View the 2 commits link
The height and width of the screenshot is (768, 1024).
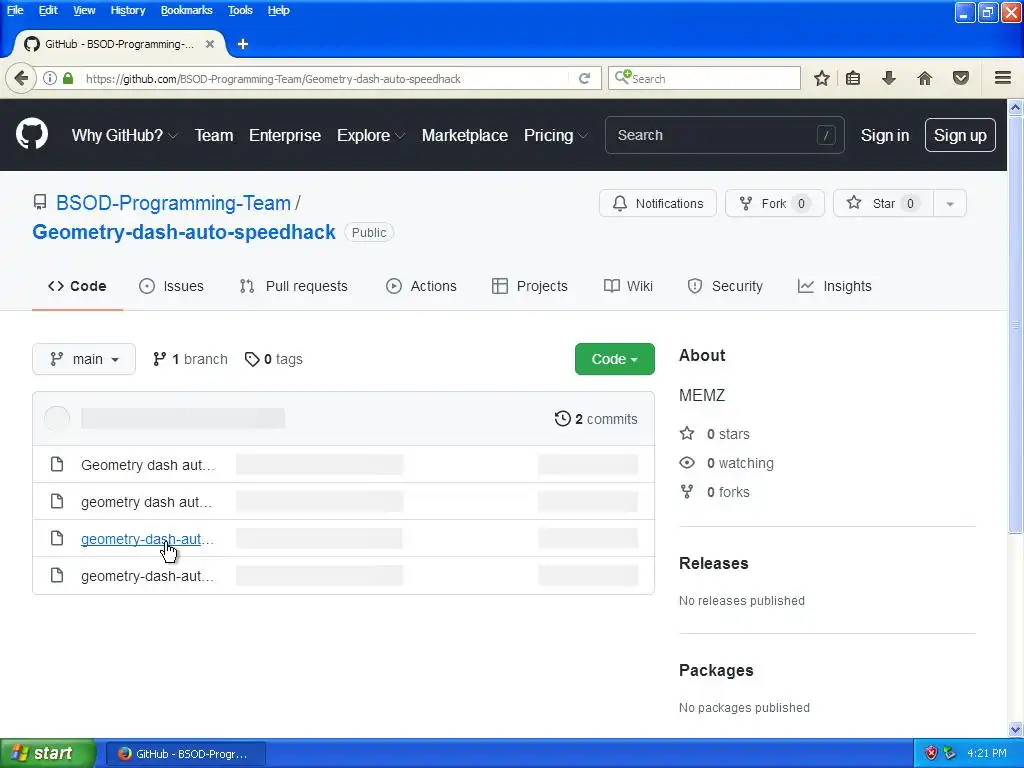point(596,419)
